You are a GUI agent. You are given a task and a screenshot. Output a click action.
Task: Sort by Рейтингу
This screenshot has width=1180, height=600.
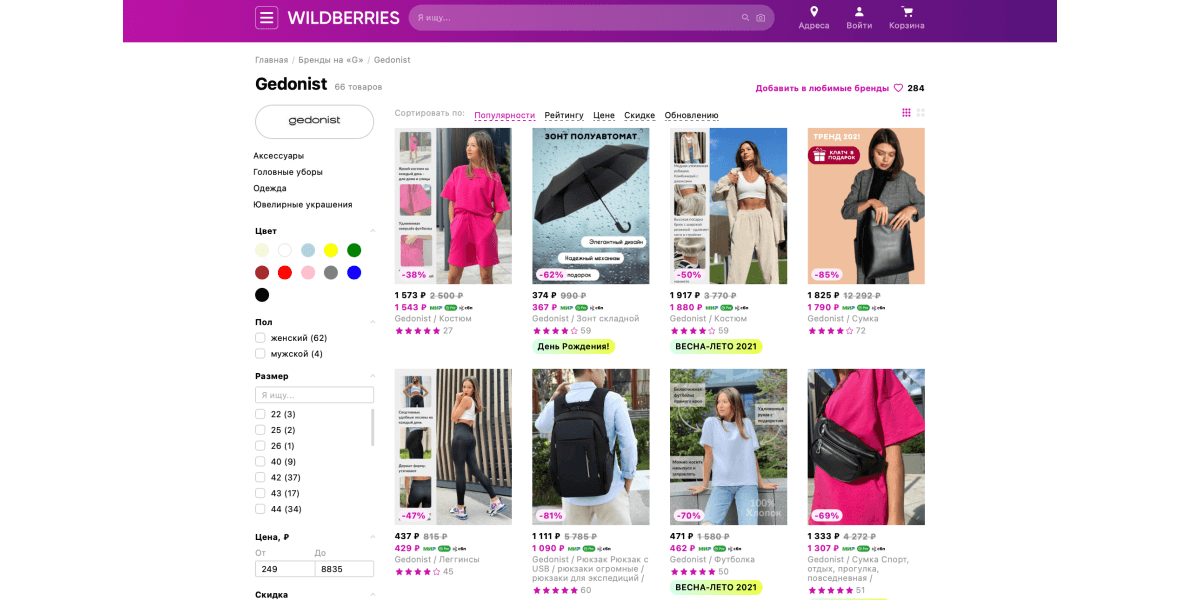564,115
